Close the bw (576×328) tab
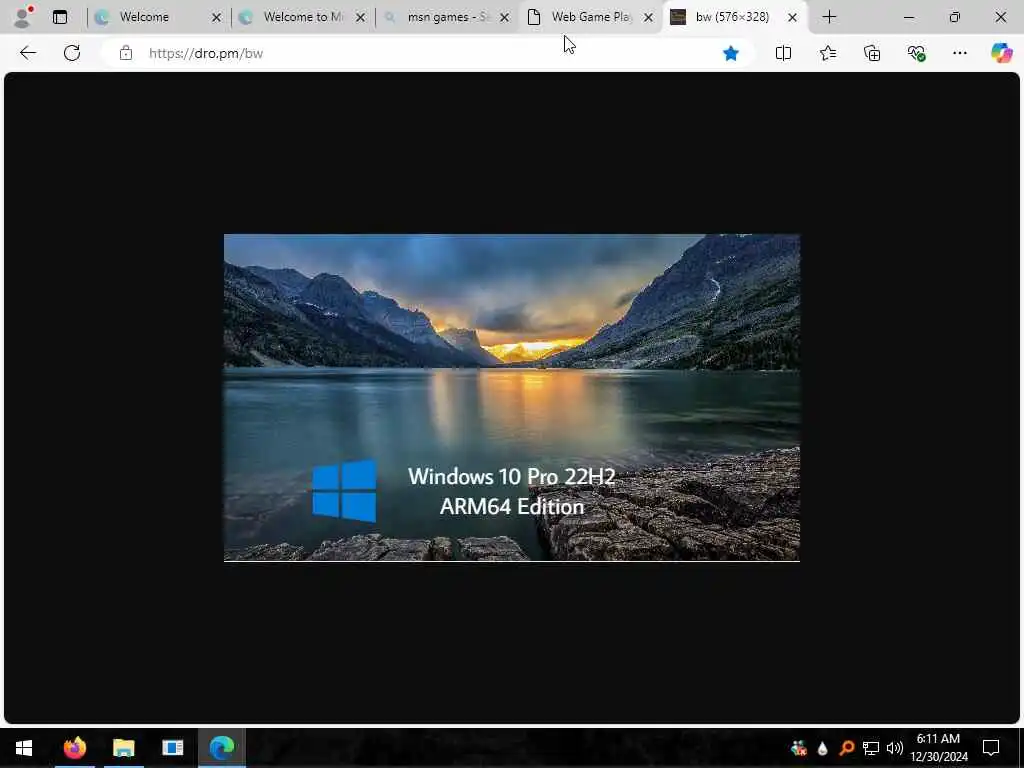This screenshot has height=768, width=1024. pyautogui.click(x=792, y=18)
